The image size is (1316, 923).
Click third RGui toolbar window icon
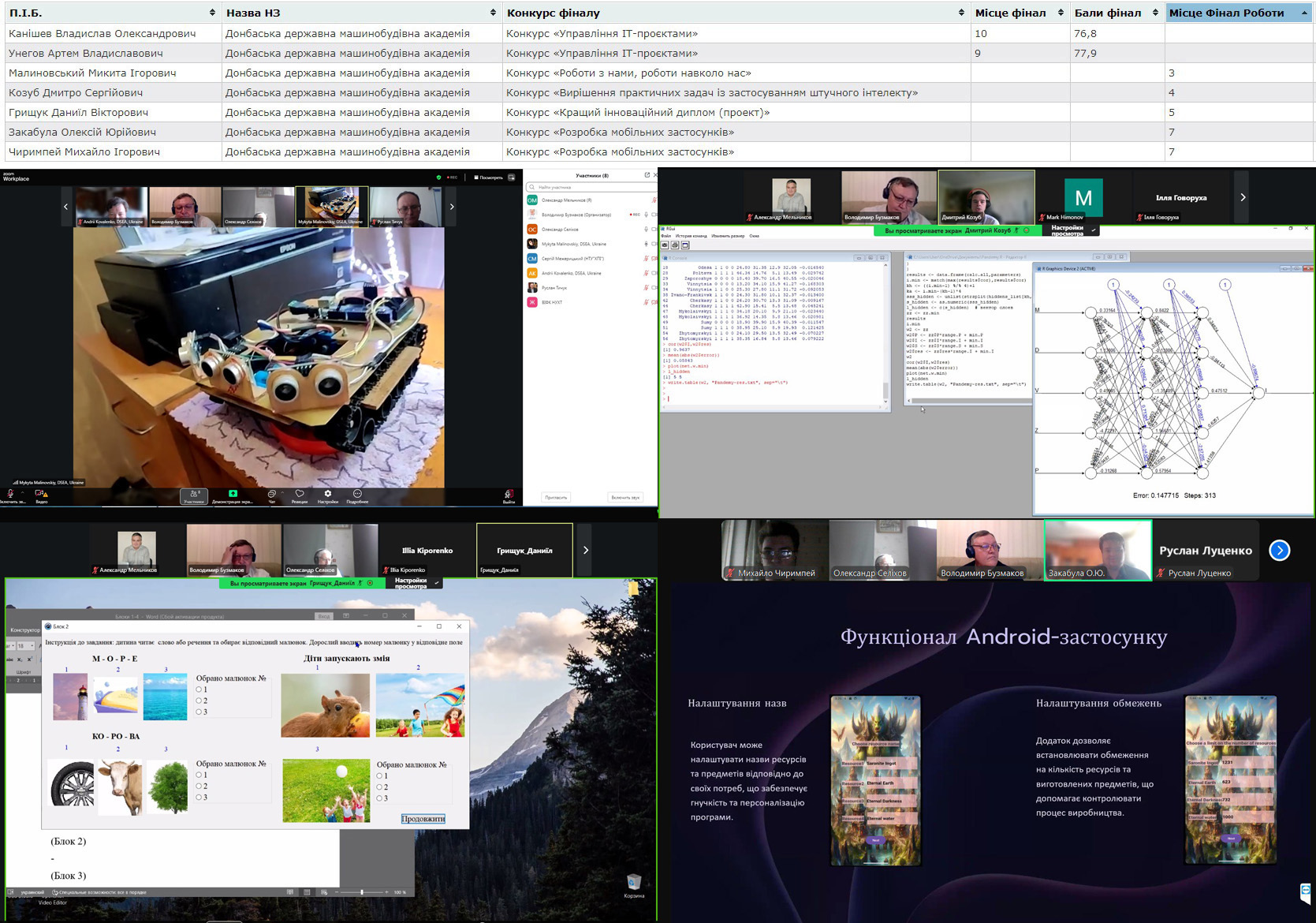[x=685, y=245]
